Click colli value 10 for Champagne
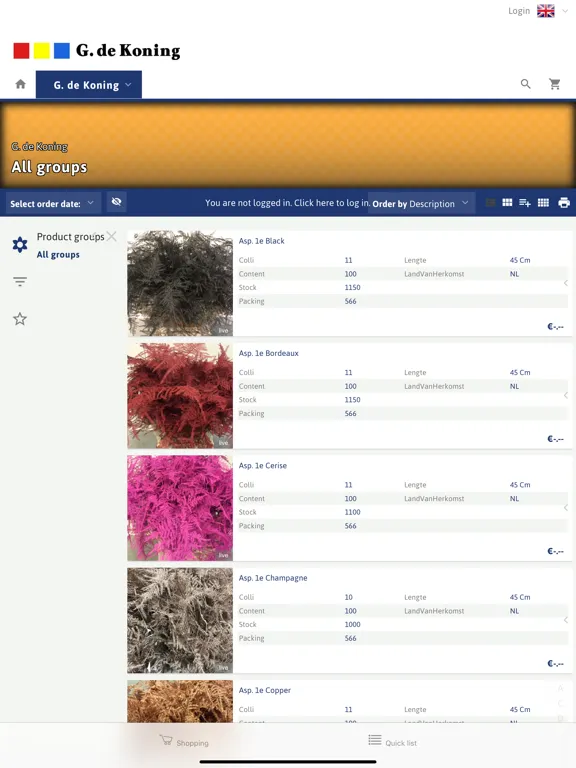The height and width of the screenshot is (768, 576). coord(348,597)
